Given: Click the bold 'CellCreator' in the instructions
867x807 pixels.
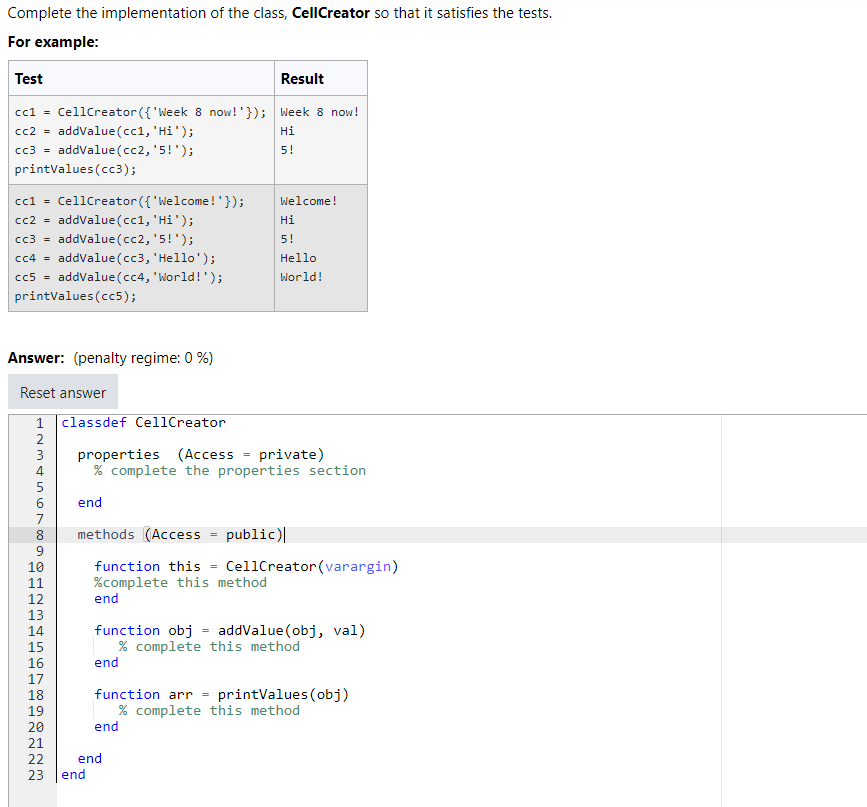Looking at the screenshot, I should click(331, 13).
